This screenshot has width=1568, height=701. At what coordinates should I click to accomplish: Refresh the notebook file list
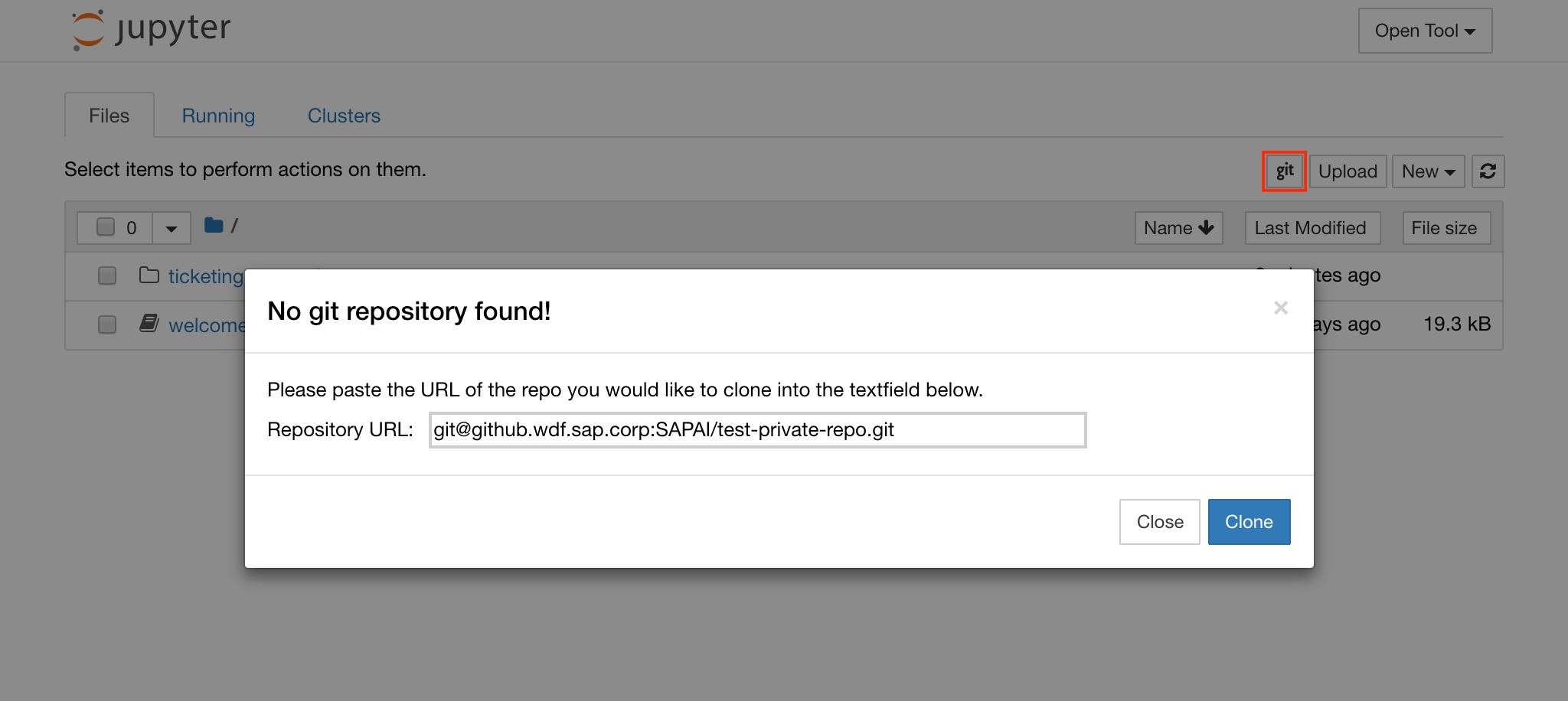coord(1488,171)
